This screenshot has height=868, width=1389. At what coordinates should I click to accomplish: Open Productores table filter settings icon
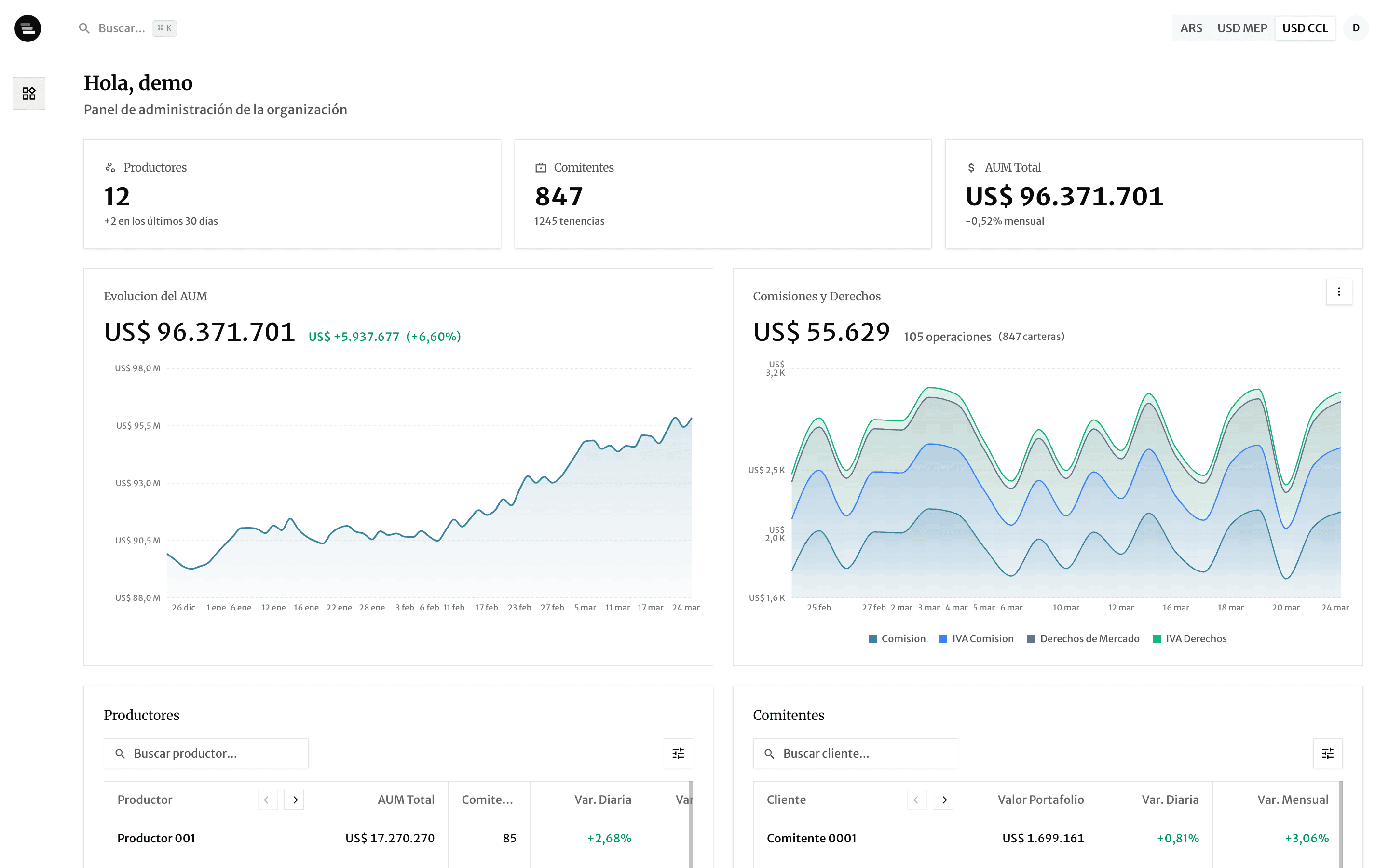click(x=678, y=753)
